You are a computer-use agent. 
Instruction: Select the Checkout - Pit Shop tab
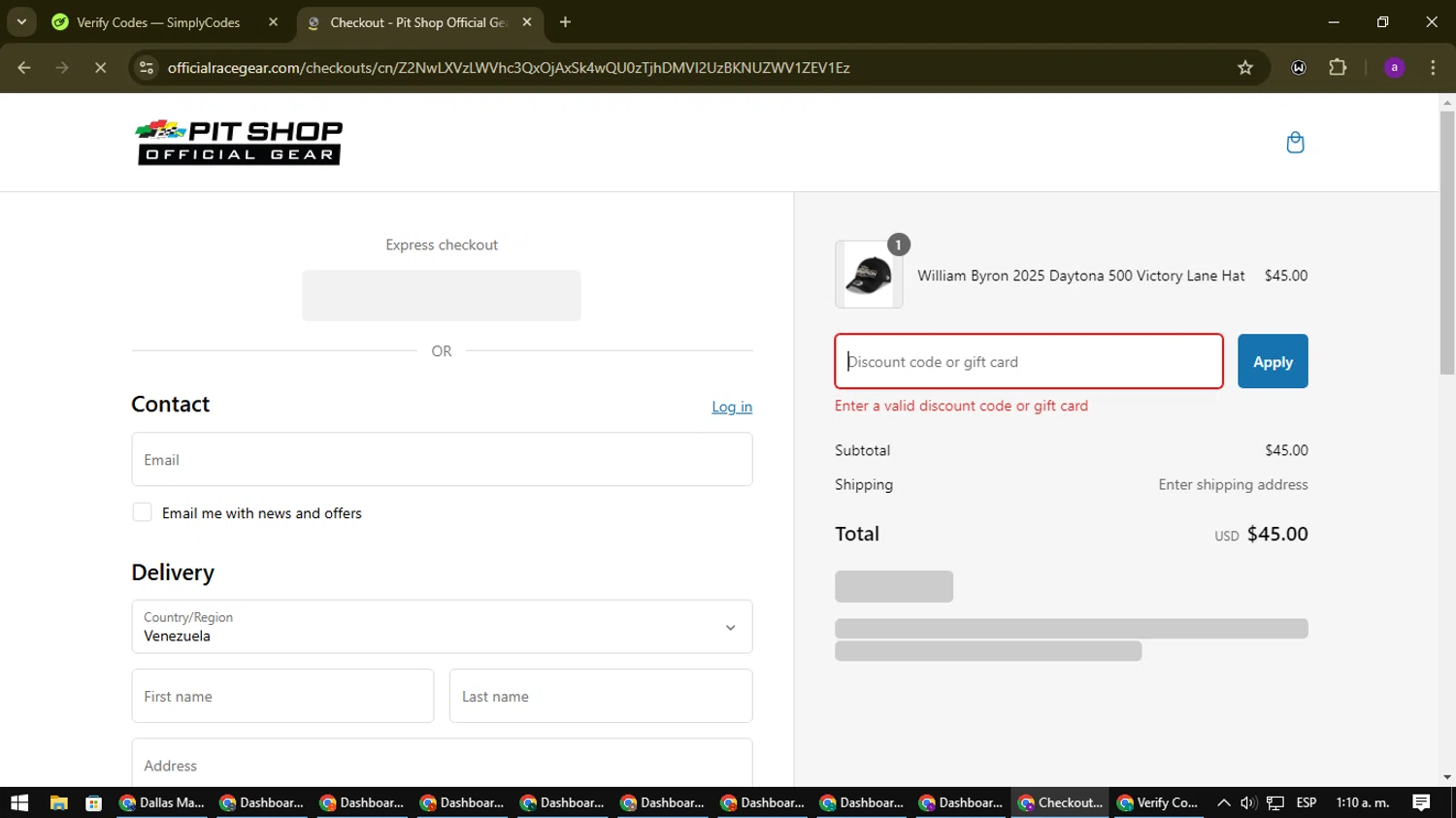419,22
